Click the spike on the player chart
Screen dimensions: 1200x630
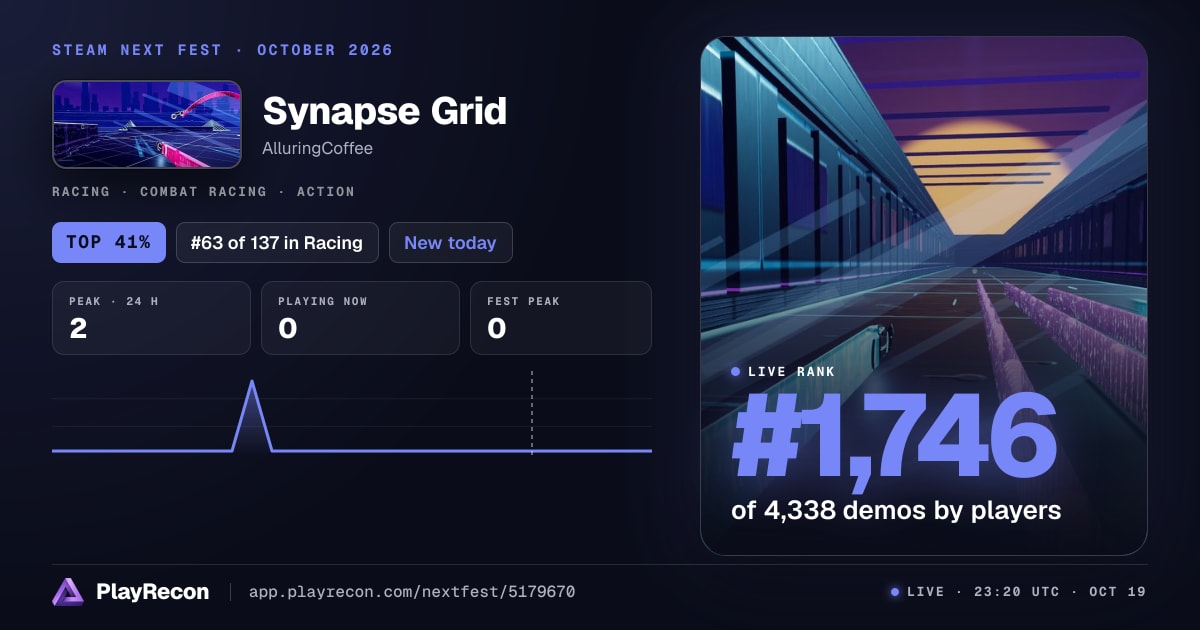point(252,415)
